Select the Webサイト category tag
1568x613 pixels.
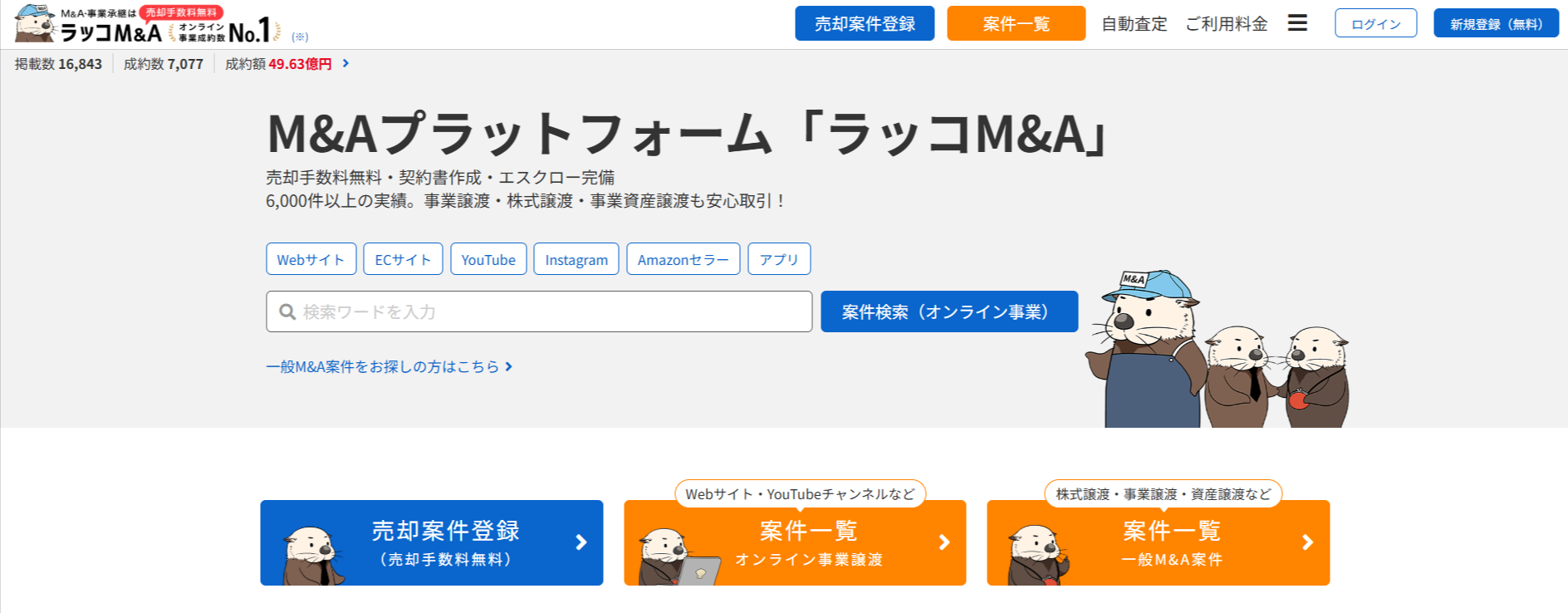coord(311,259)
